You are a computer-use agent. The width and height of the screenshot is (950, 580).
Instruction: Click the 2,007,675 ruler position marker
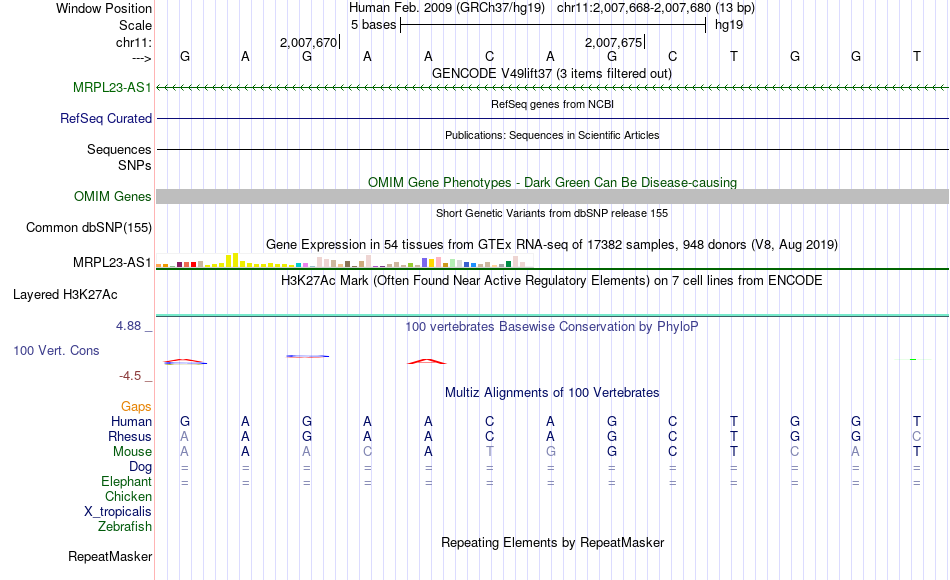(613, 42)
